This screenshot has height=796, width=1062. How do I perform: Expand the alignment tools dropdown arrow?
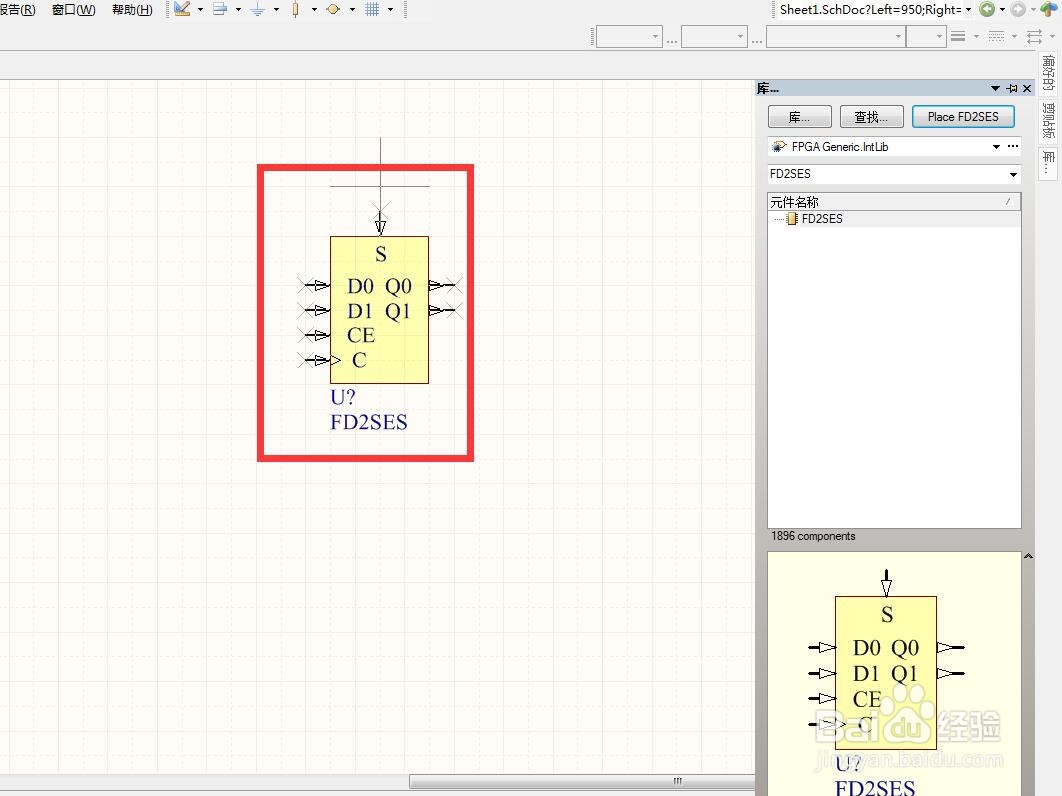tap(238, 9)
